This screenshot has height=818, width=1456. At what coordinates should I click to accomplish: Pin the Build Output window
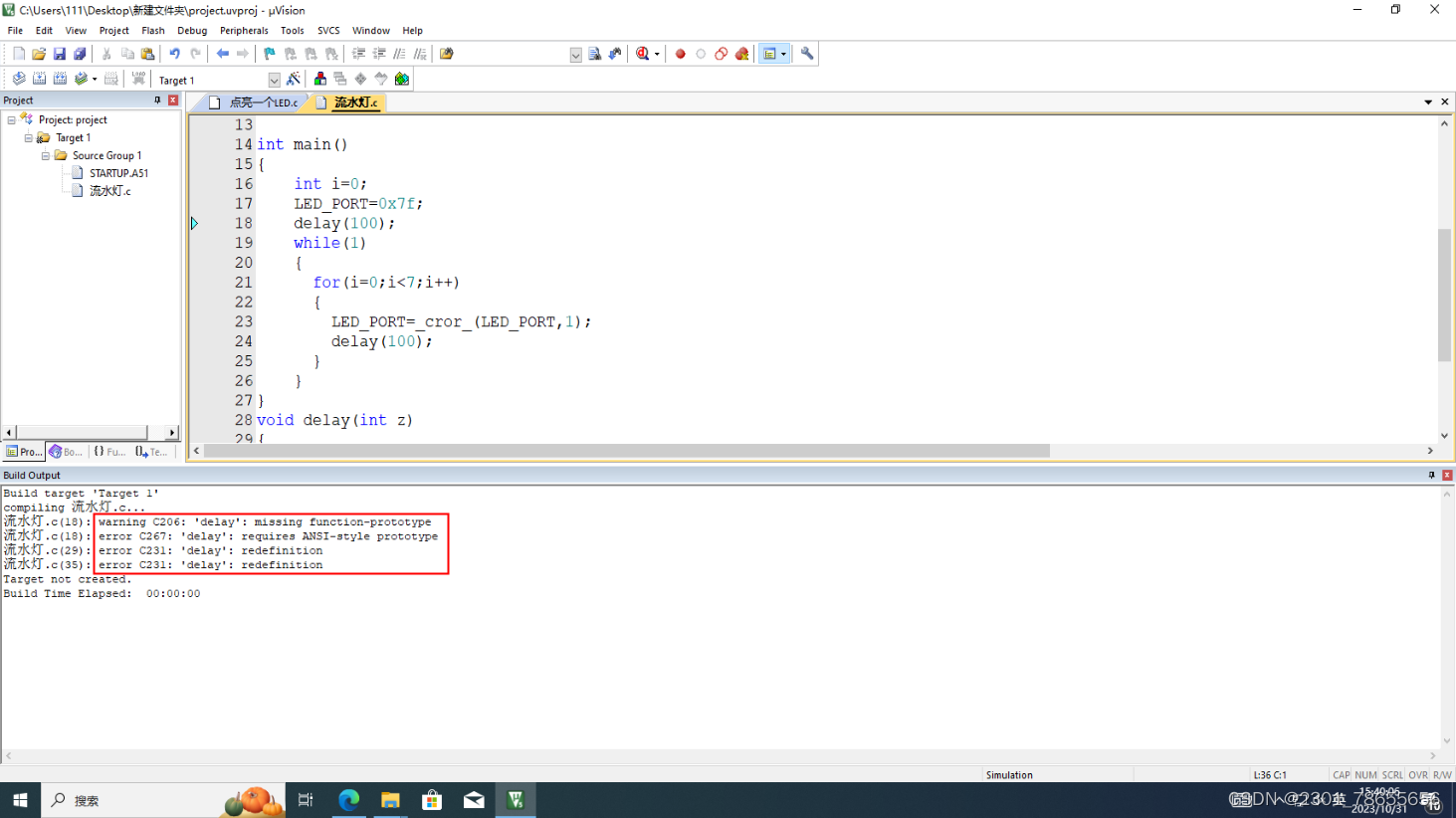coord(1431,475)
